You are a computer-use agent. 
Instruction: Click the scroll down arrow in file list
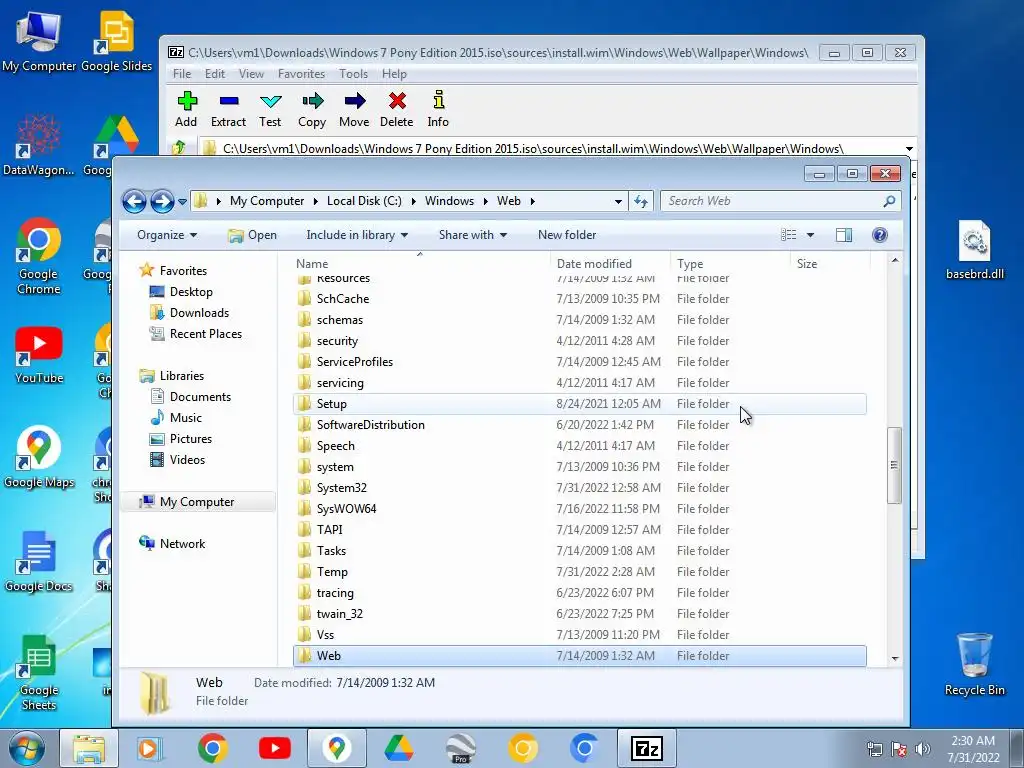pos(895,659)
